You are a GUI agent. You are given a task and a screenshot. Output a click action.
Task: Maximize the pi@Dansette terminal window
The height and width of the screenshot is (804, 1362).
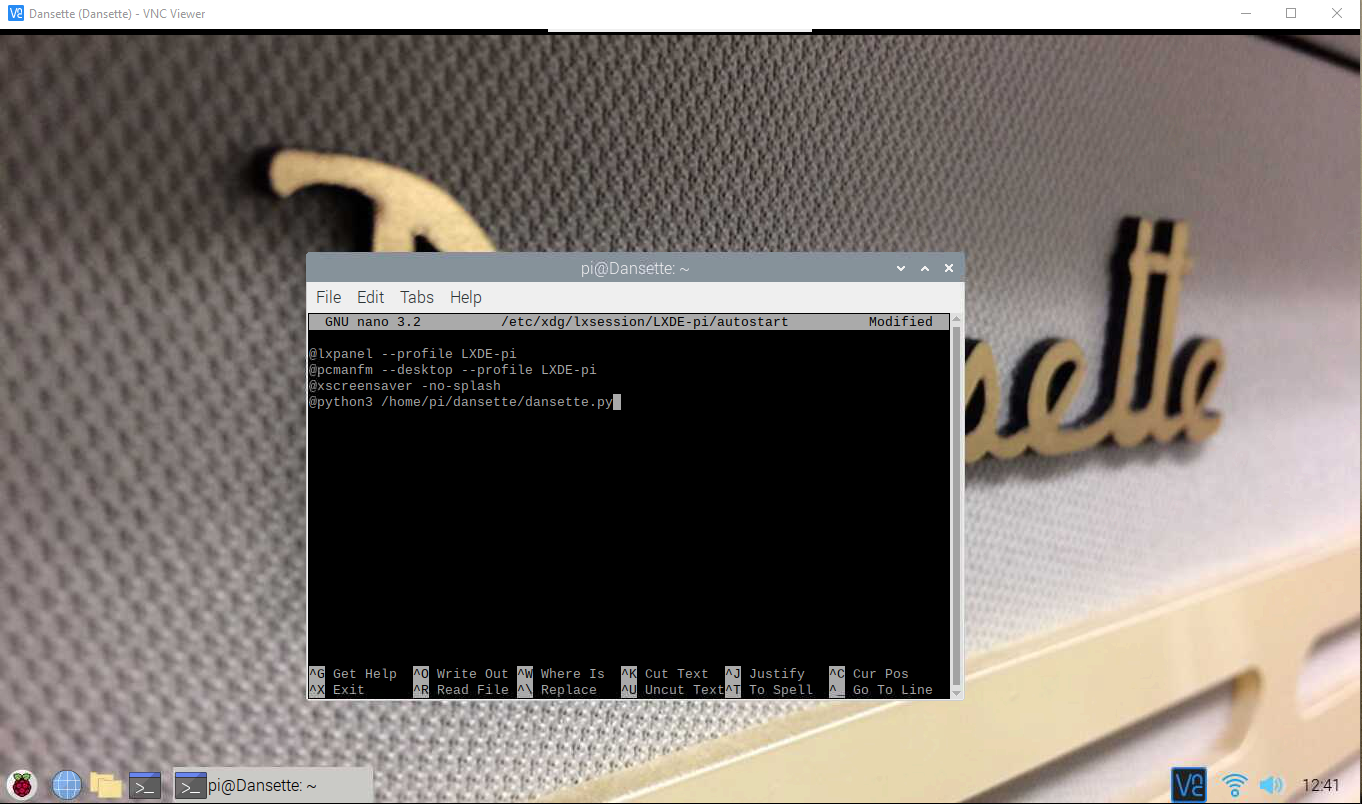coord(925,268)
